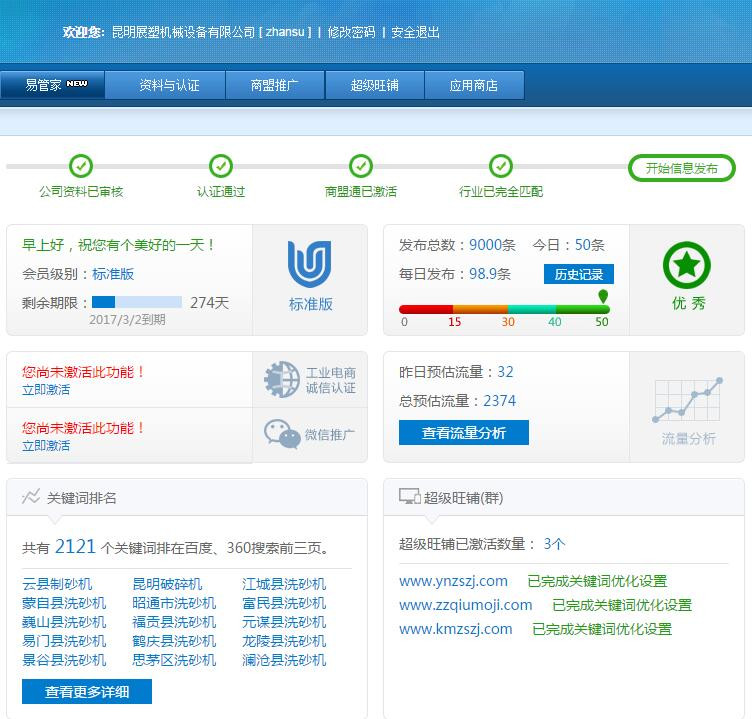Click the 公司资料已审核 green checkmark icon
Viewport: 752px width, 719px height.
point(81,166)
